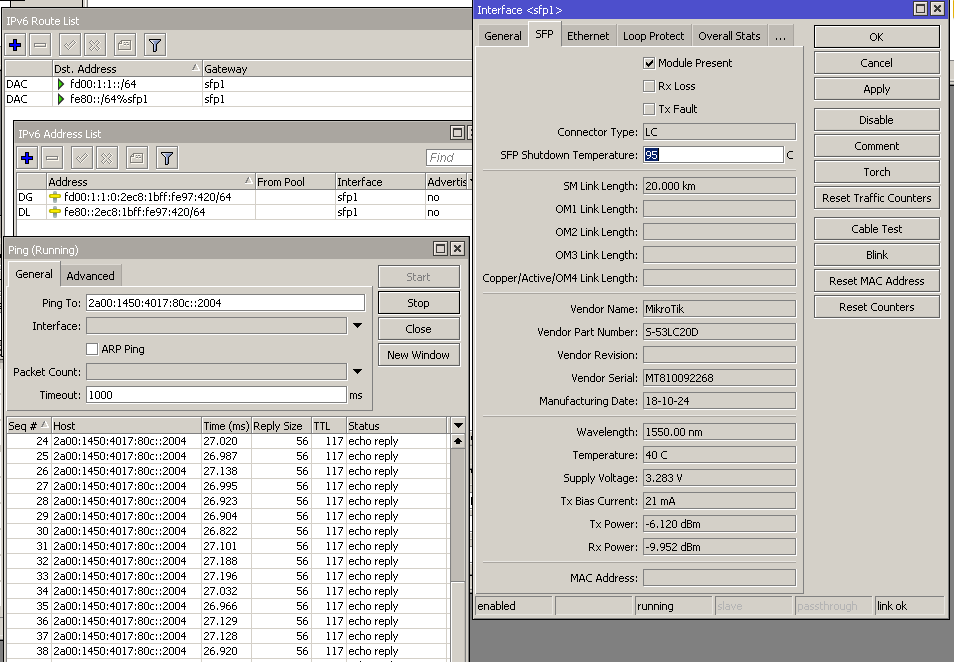Viewport: 954px width, 662px height.
Task: Reset MAC Address of the interface
Action: pyautogui.click(x=877, y=281)
